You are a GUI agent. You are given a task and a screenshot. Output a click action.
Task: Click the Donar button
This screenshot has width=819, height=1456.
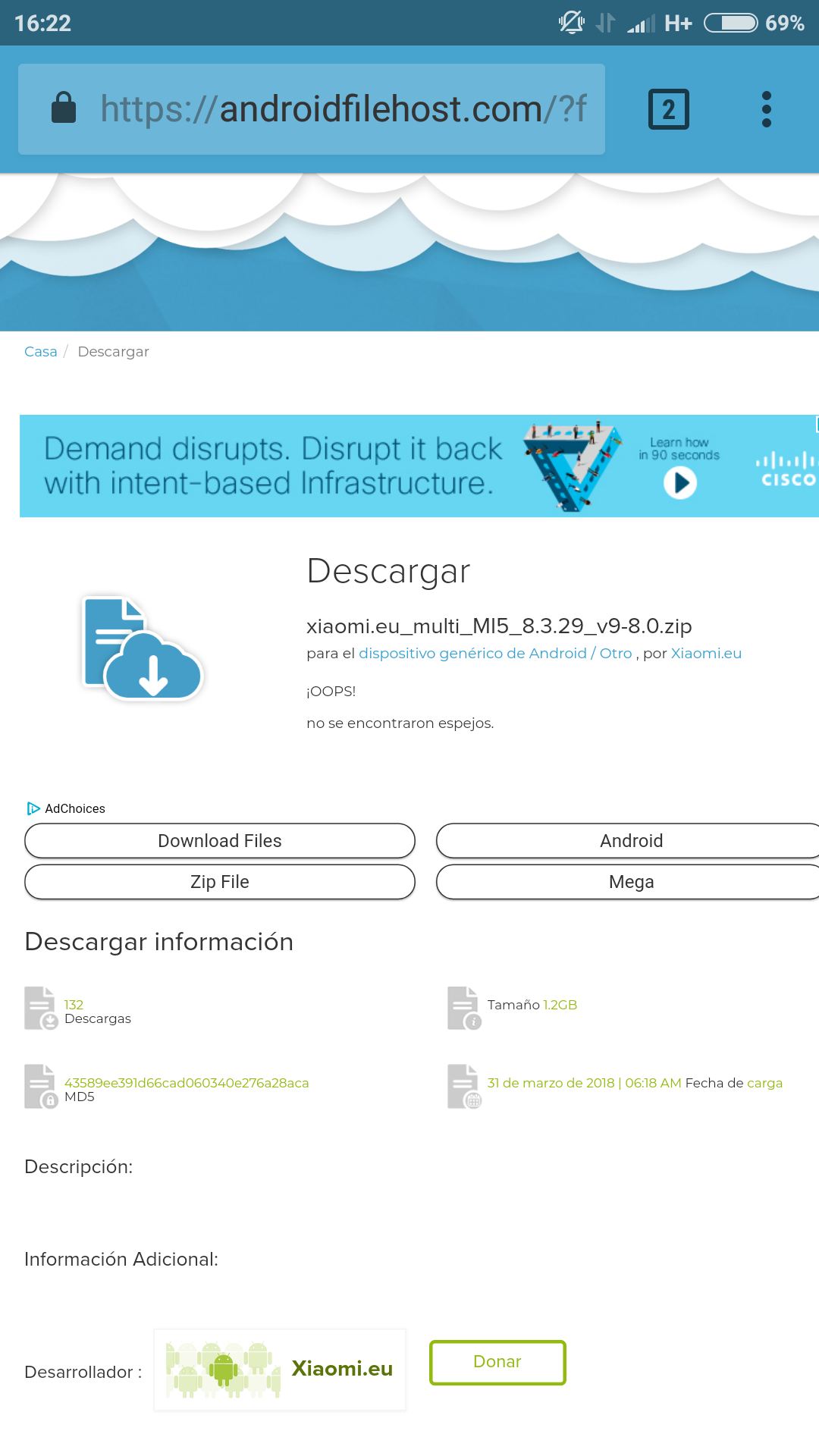497,1362
